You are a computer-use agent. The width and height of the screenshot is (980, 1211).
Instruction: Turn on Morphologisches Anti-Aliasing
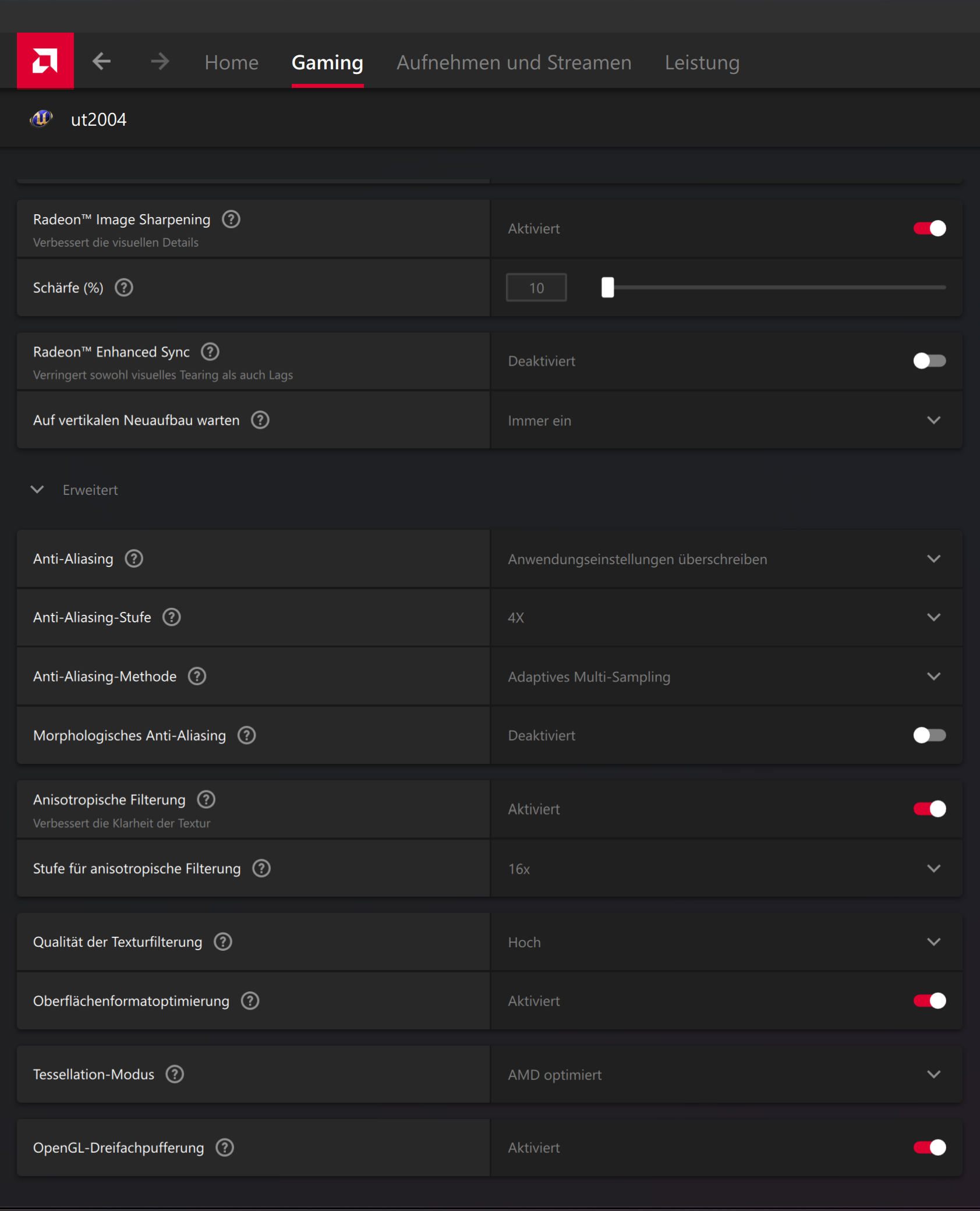click(x=929, y=735)
